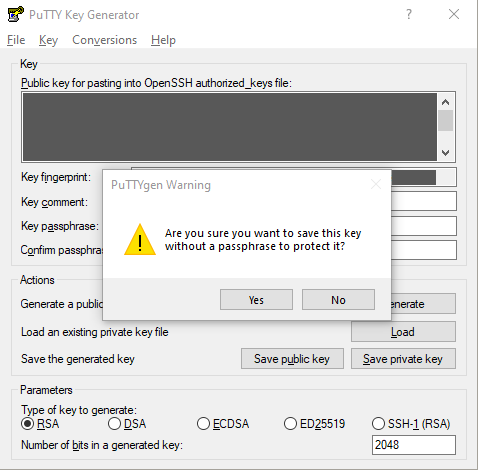The width and height of the screenshot is (478, 470).
Task: Close the PuTTYgen Warning dialog
Action: [376, 184]
